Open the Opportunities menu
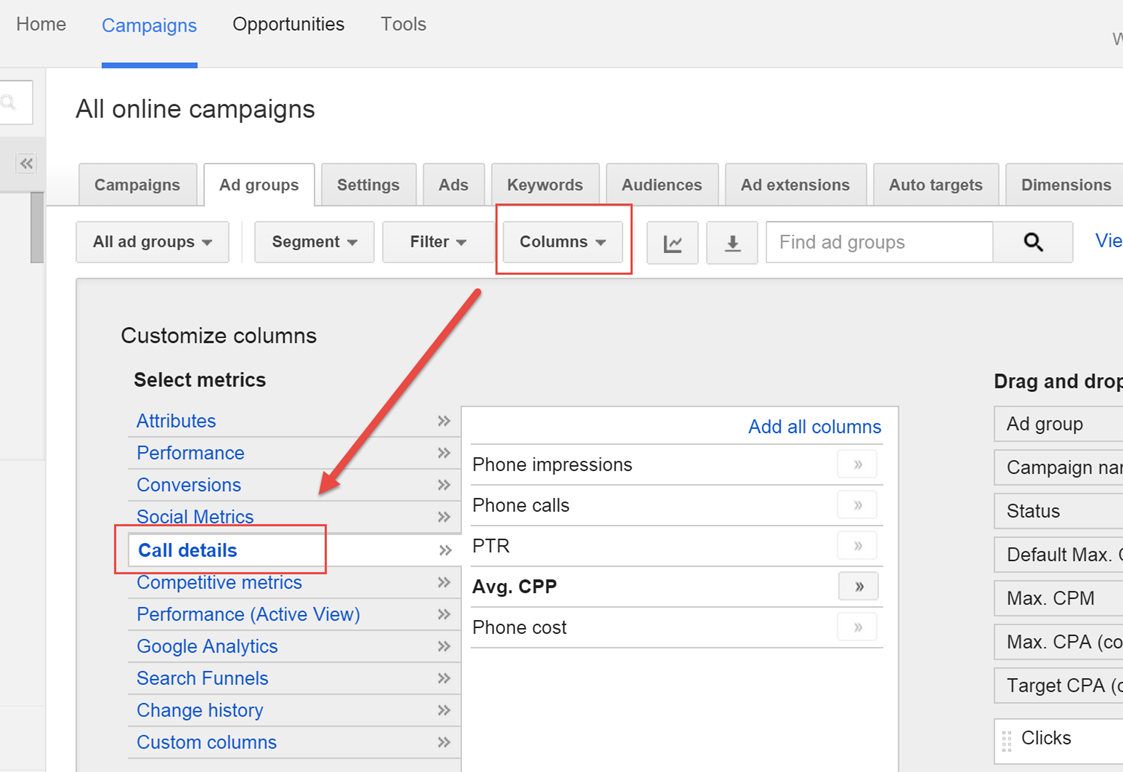1123x772 pixels. pyautogui.click(x=289, y=24)
